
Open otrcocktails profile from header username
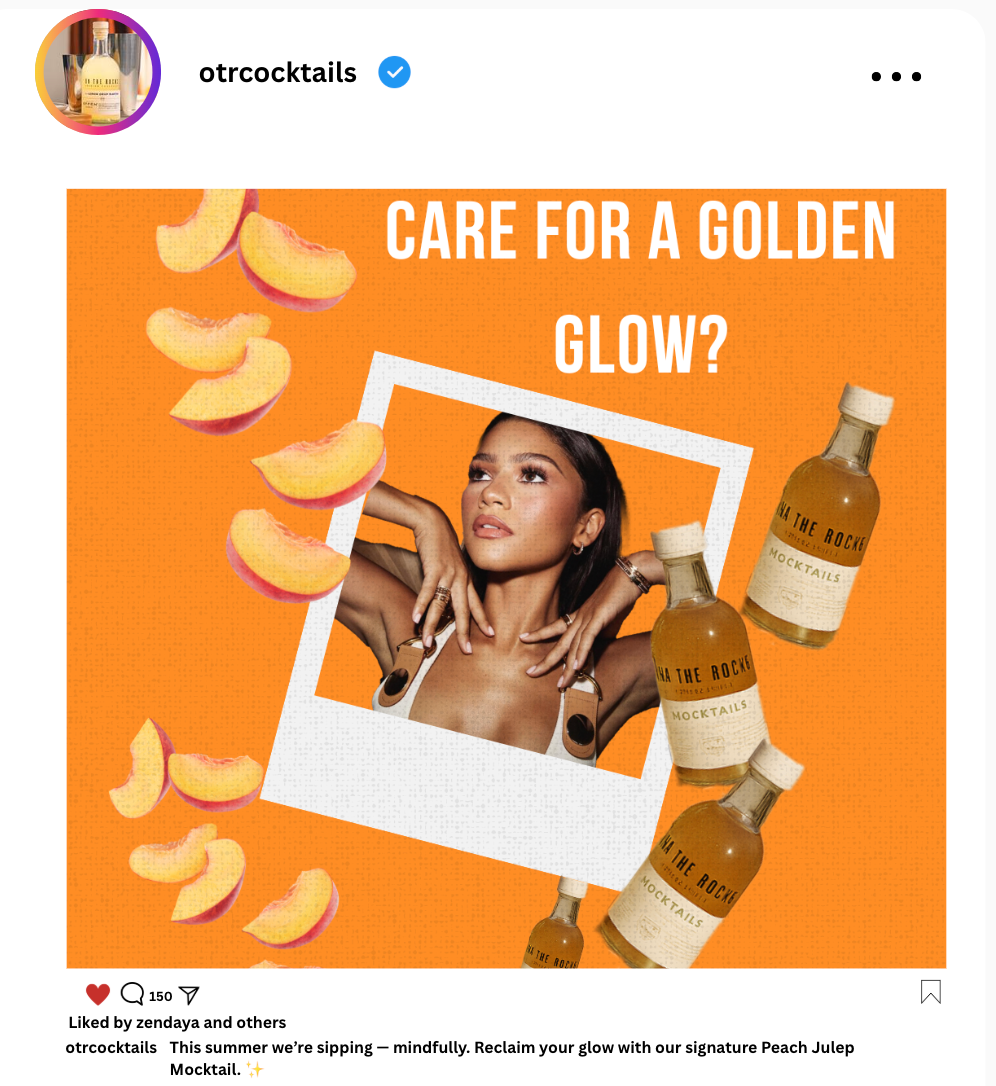pyautogui.click(x=278, y=73)
